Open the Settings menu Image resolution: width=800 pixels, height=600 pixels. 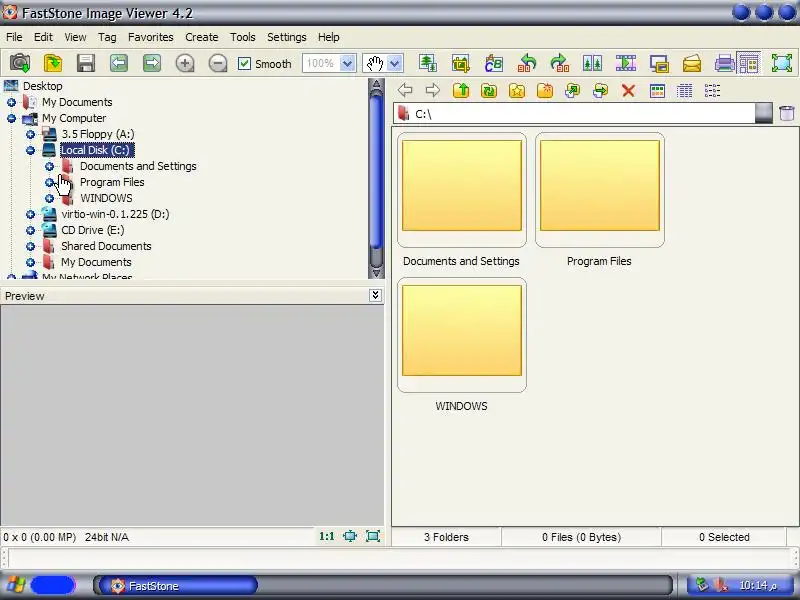pyautogui.click(x=286, y=37)
